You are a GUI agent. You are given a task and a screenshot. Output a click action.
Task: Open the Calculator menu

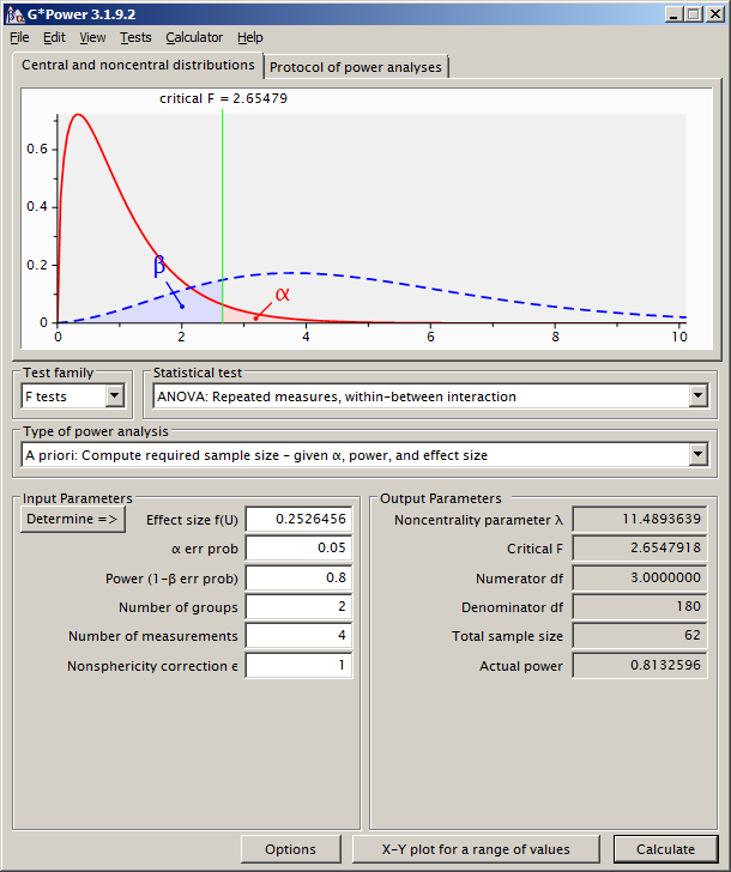[x=194, y=38]
